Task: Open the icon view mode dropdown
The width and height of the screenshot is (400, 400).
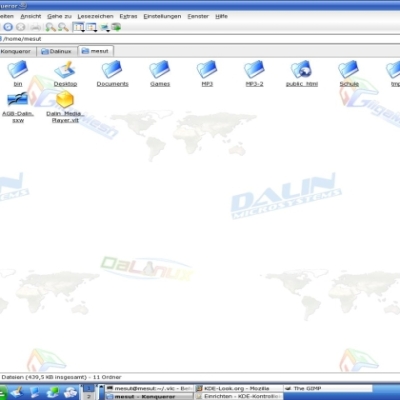Action: coord(79,27)
